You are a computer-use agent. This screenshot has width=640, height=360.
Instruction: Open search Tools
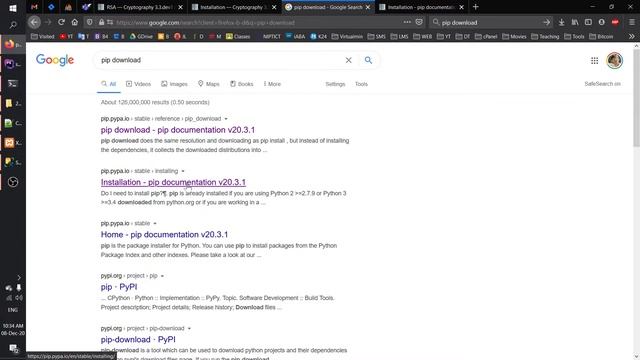point(361,84)
